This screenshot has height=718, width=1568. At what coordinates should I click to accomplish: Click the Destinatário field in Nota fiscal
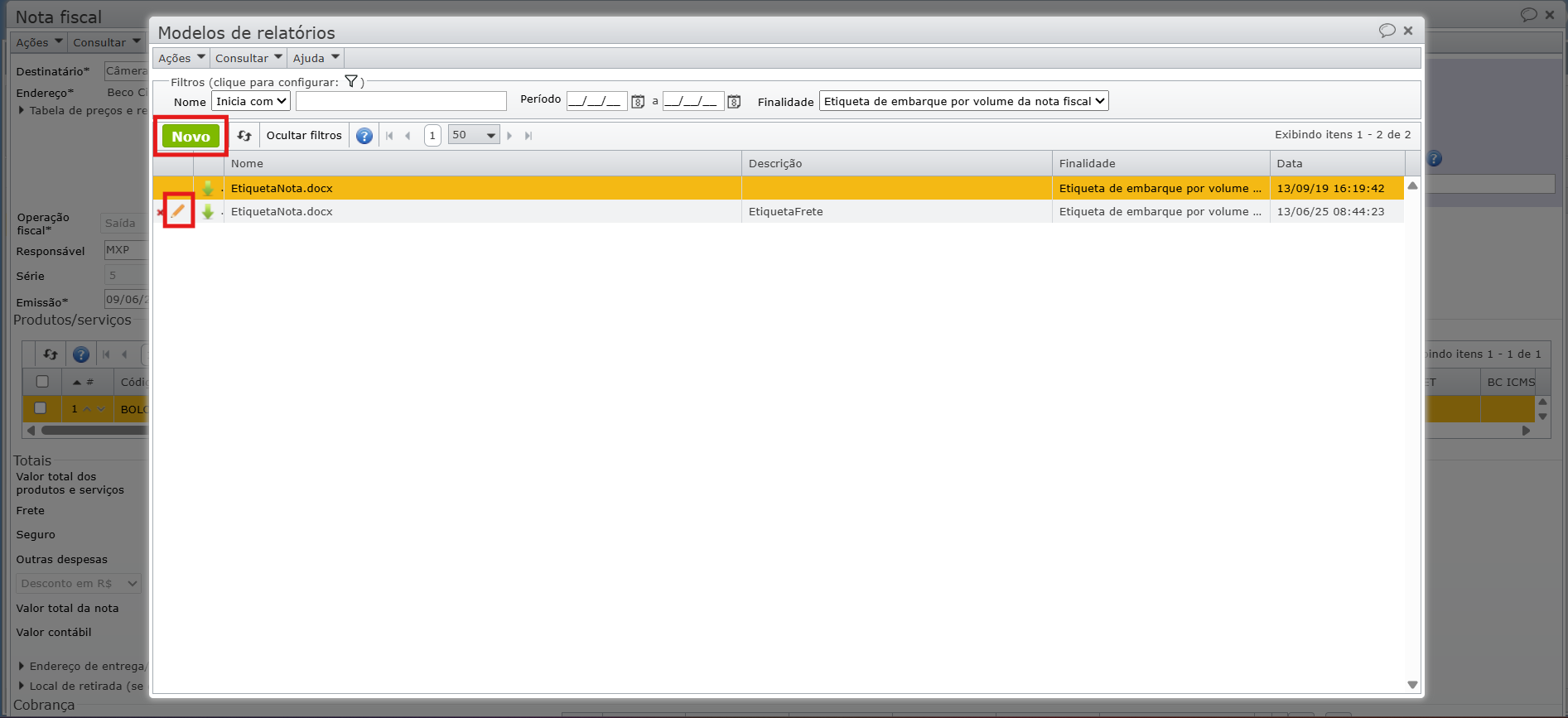[x=126, y=71]
